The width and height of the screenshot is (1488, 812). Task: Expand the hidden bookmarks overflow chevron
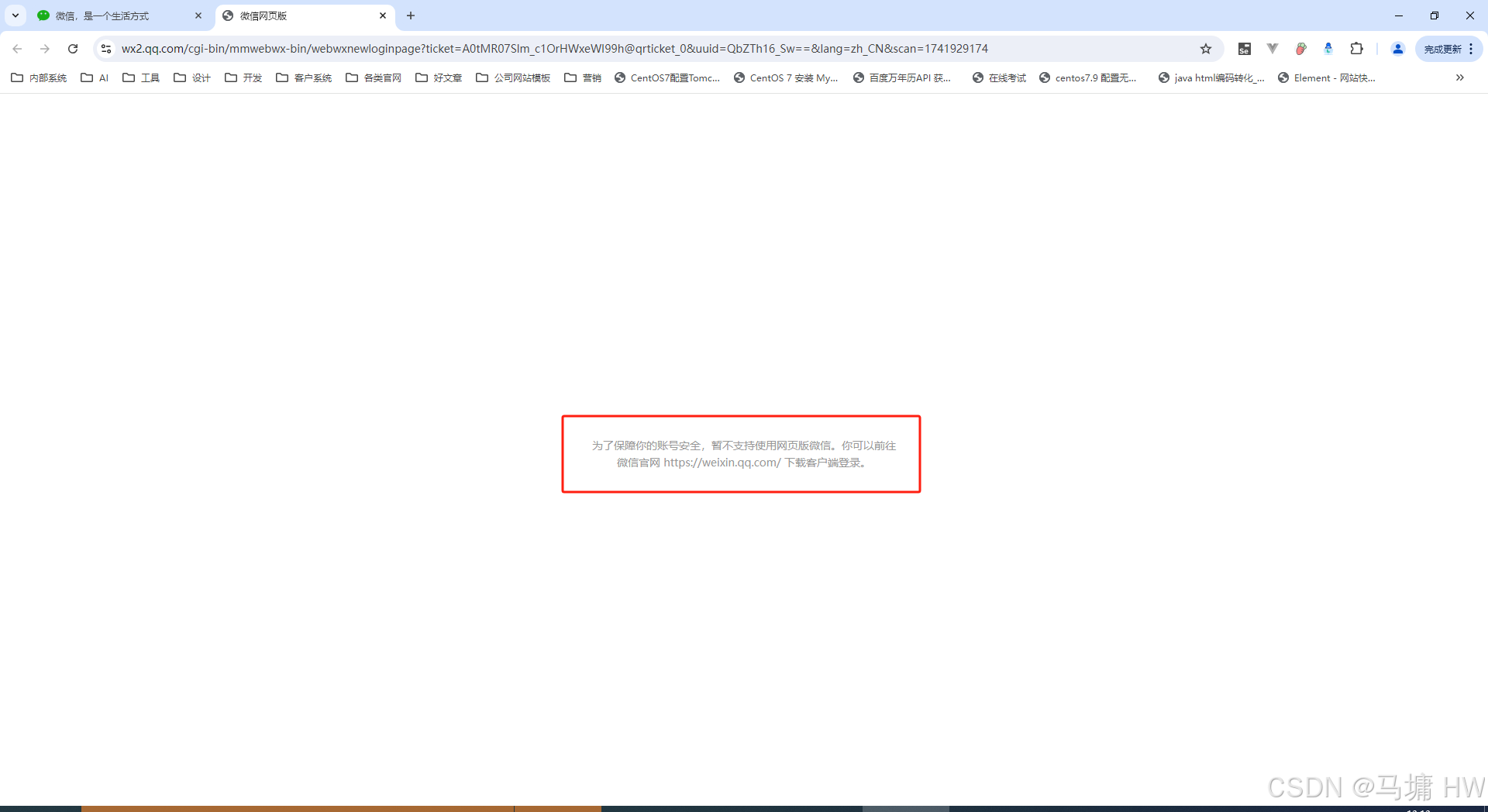tap(1459, 77)
